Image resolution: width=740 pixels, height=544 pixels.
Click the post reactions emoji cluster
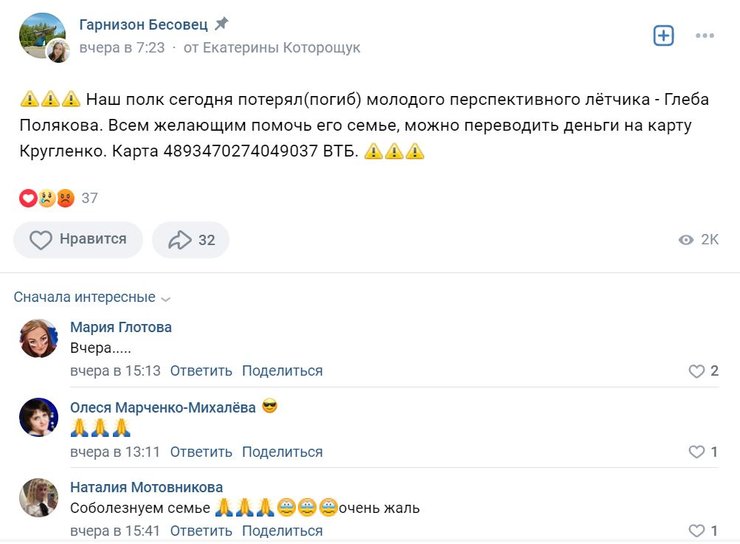[48, 198]
